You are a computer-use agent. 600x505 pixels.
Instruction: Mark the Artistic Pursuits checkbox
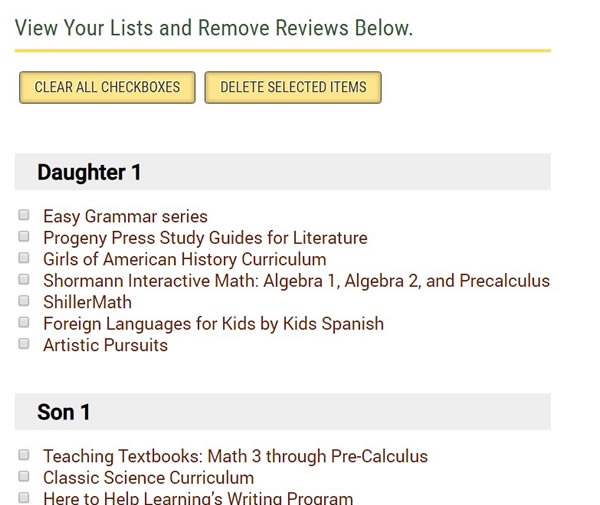[x=24, y=344]
